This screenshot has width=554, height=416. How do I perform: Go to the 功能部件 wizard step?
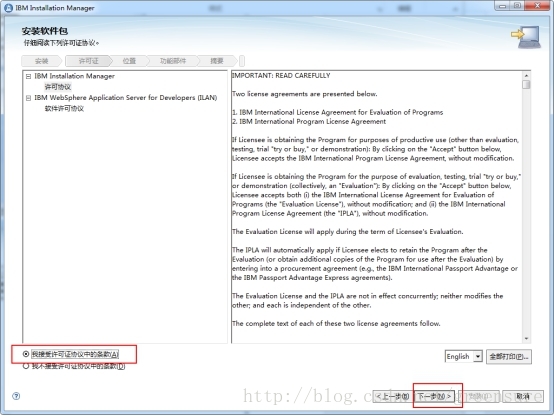point(173,61)
